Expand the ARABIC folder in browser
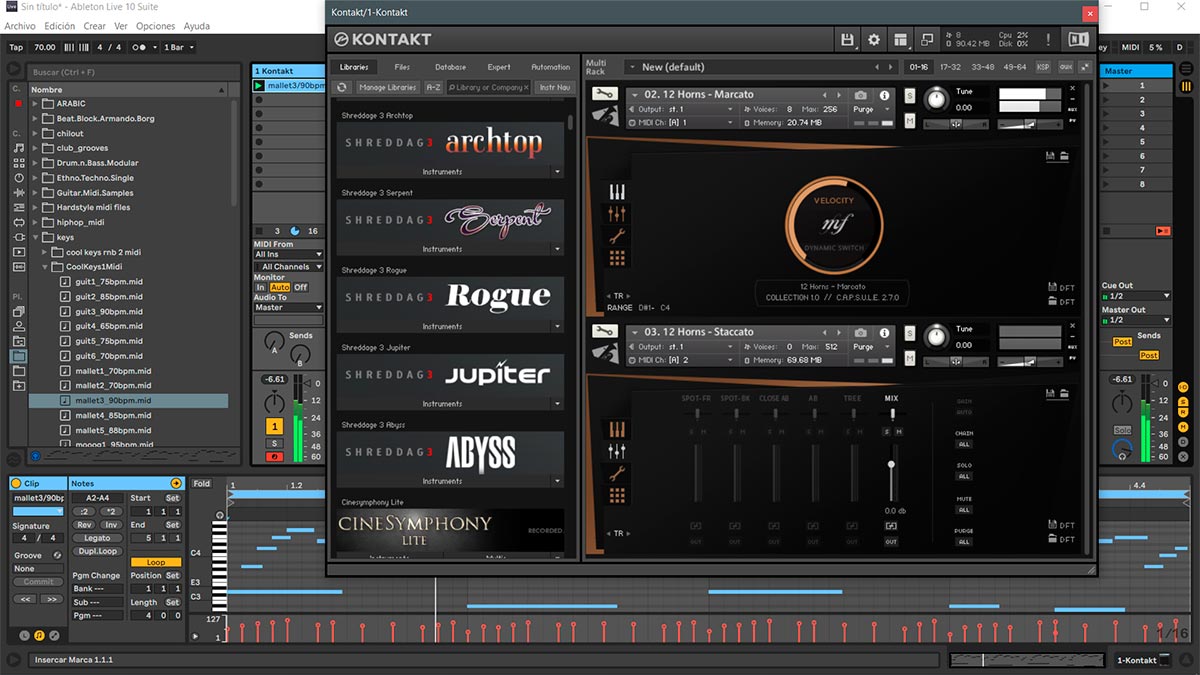Image resolution: width=1200 pixels, height=675 pixels. (36, 103)
